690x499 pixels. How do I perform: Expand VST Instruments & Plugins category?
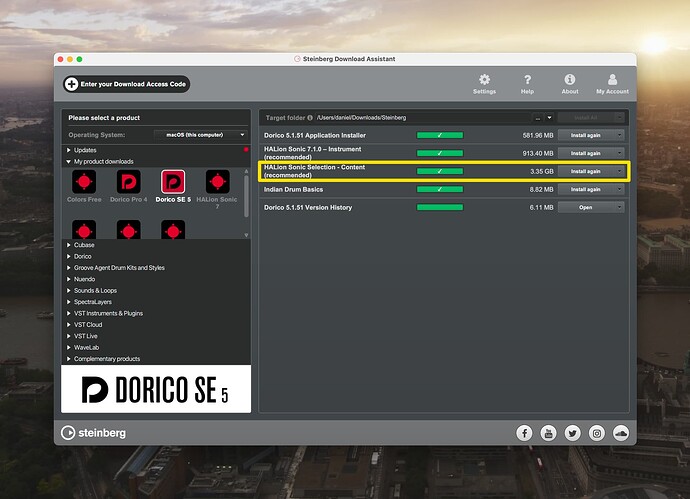(x=69, y=313)
